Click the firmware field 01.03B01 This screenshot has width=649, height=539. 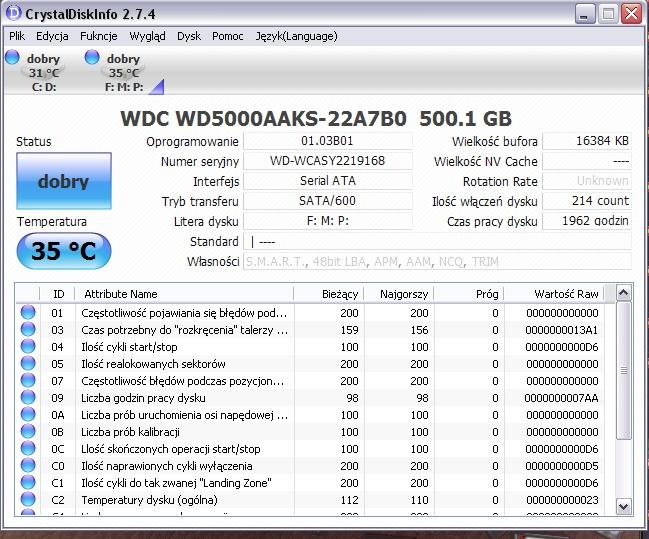click(328, 141)
